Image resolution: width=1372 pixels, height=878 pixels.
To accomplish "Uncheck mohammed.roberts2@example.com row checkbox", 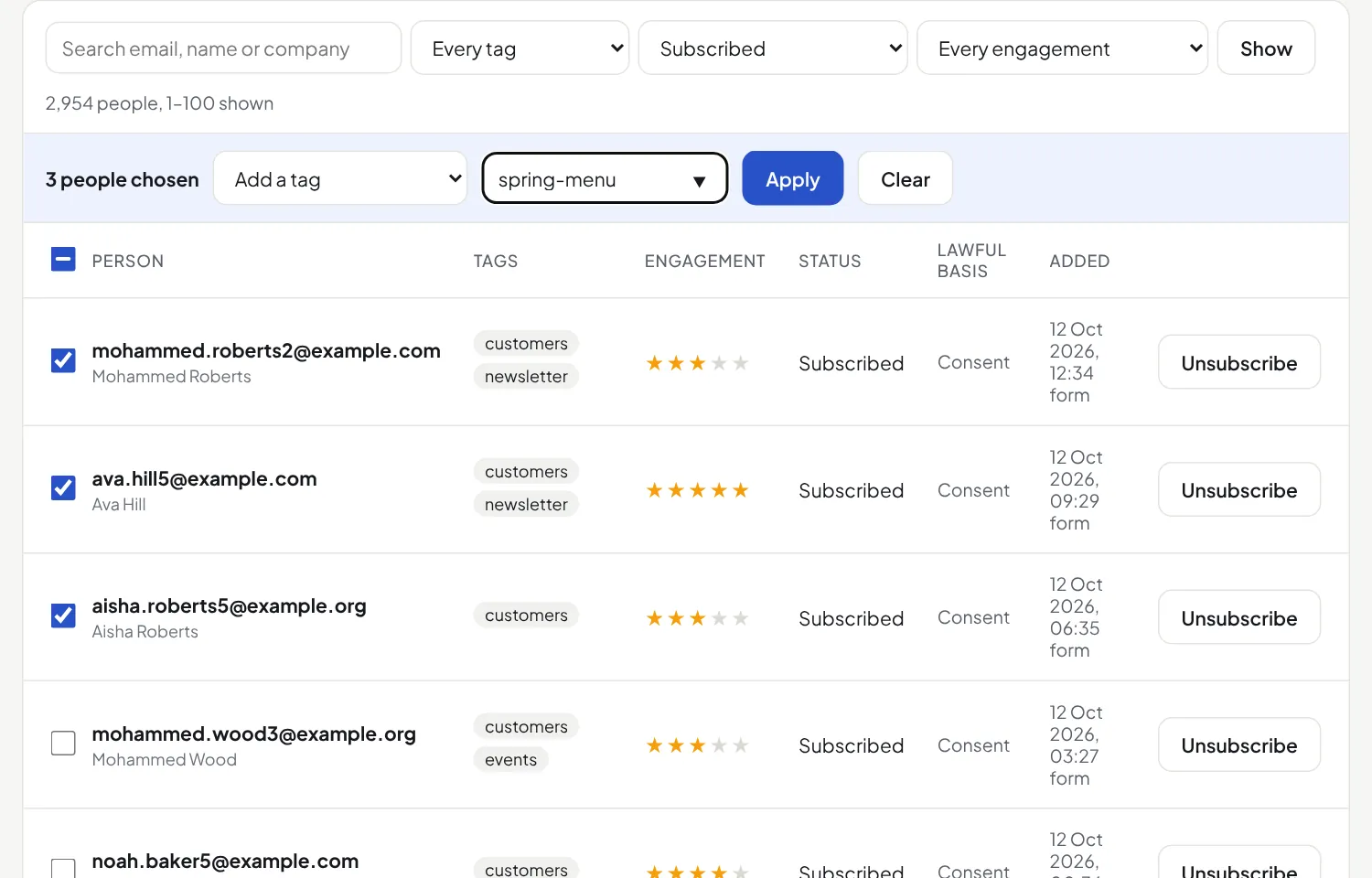I will coord(63,360).
